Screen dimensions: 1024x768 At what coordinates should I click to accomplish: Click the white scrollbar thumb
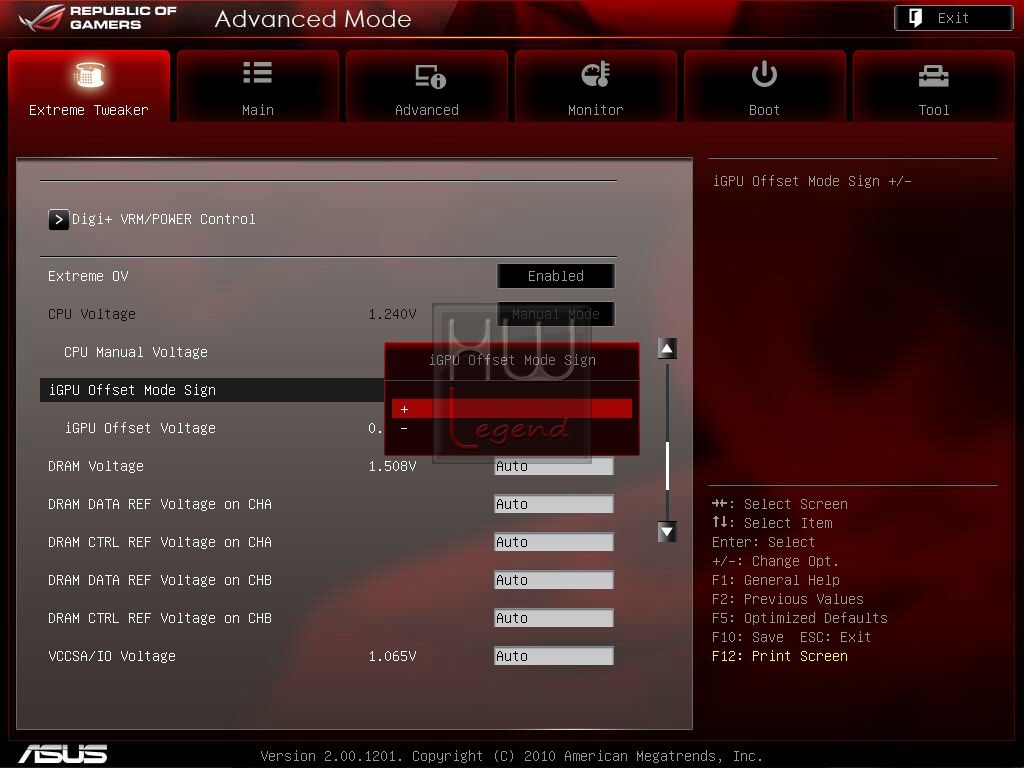coord(667,466)
